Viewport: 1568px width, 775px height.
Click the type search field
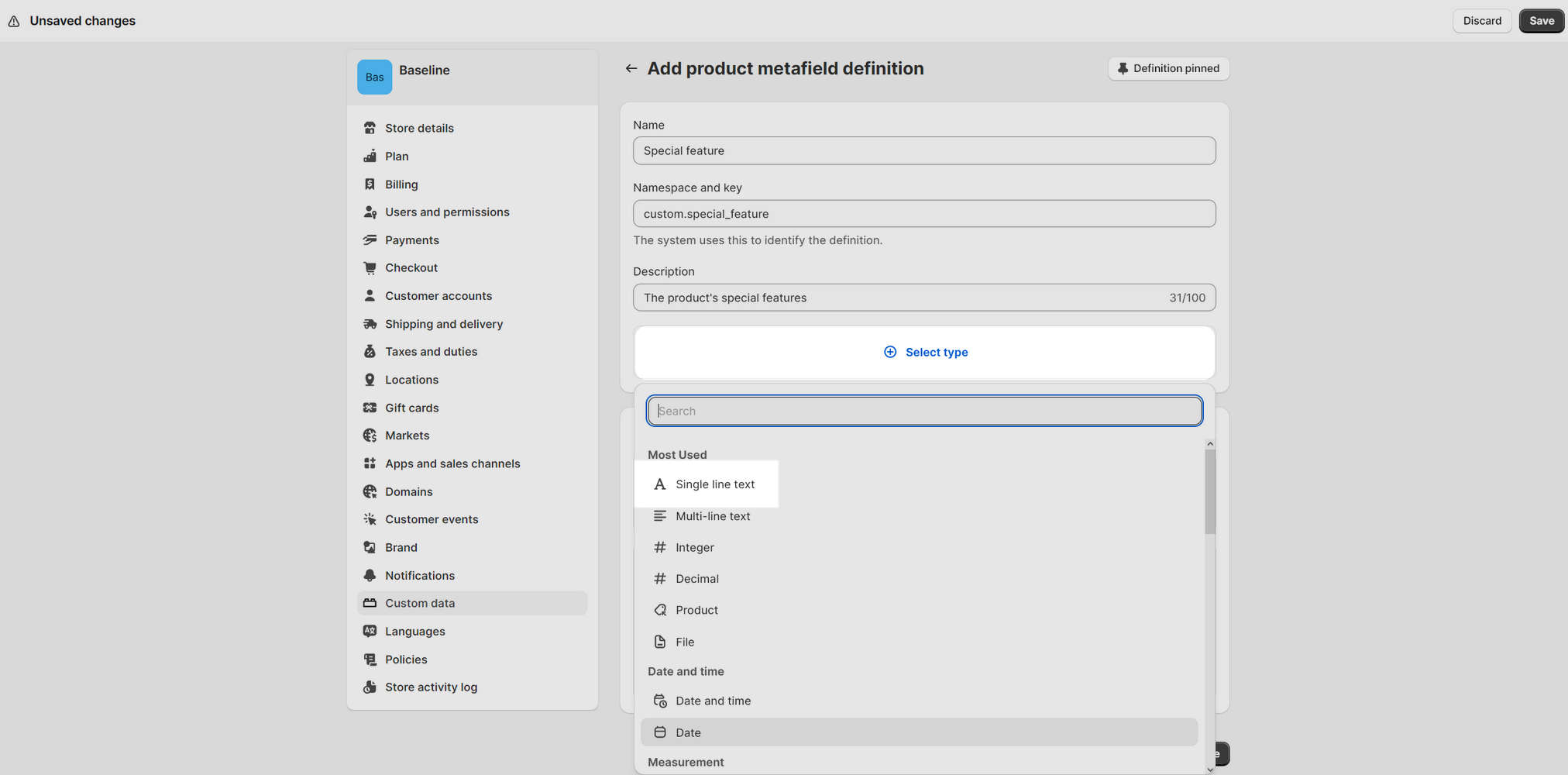[x=924, y=411]
